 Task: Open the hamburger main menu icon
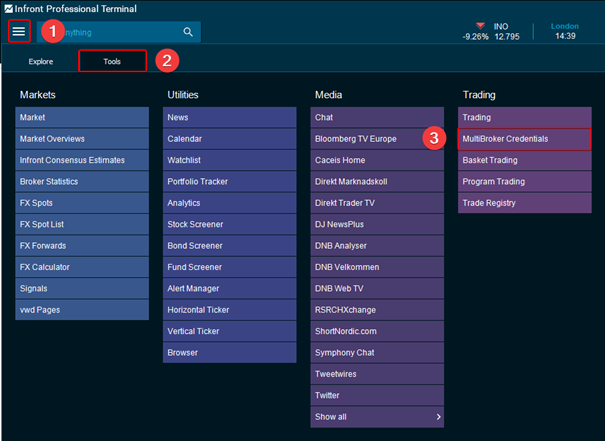19,31
